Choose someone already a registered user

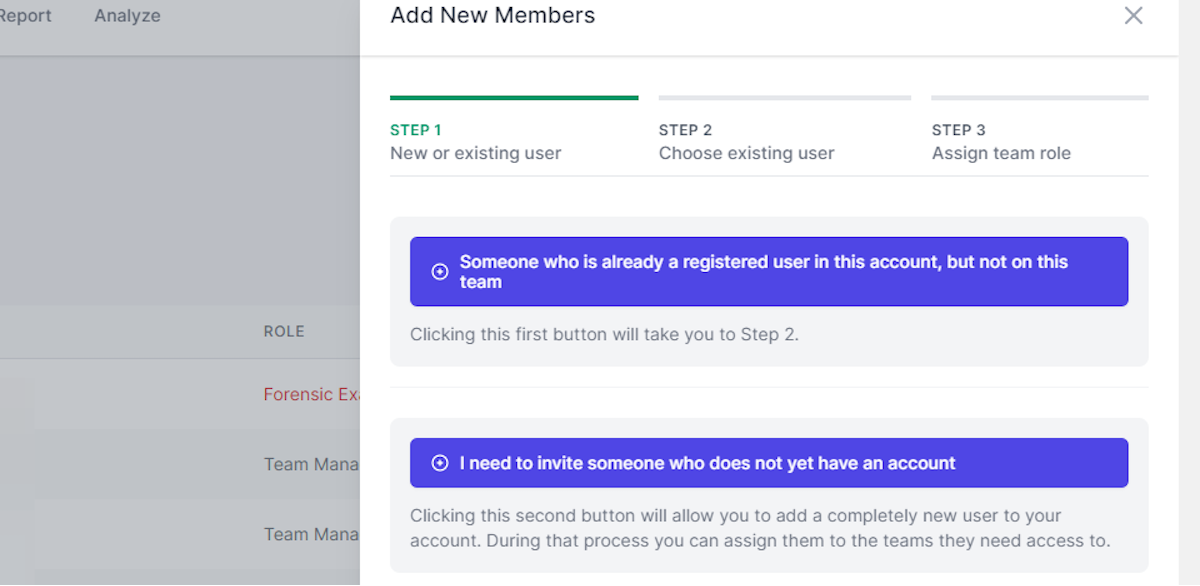coord(769,271)
